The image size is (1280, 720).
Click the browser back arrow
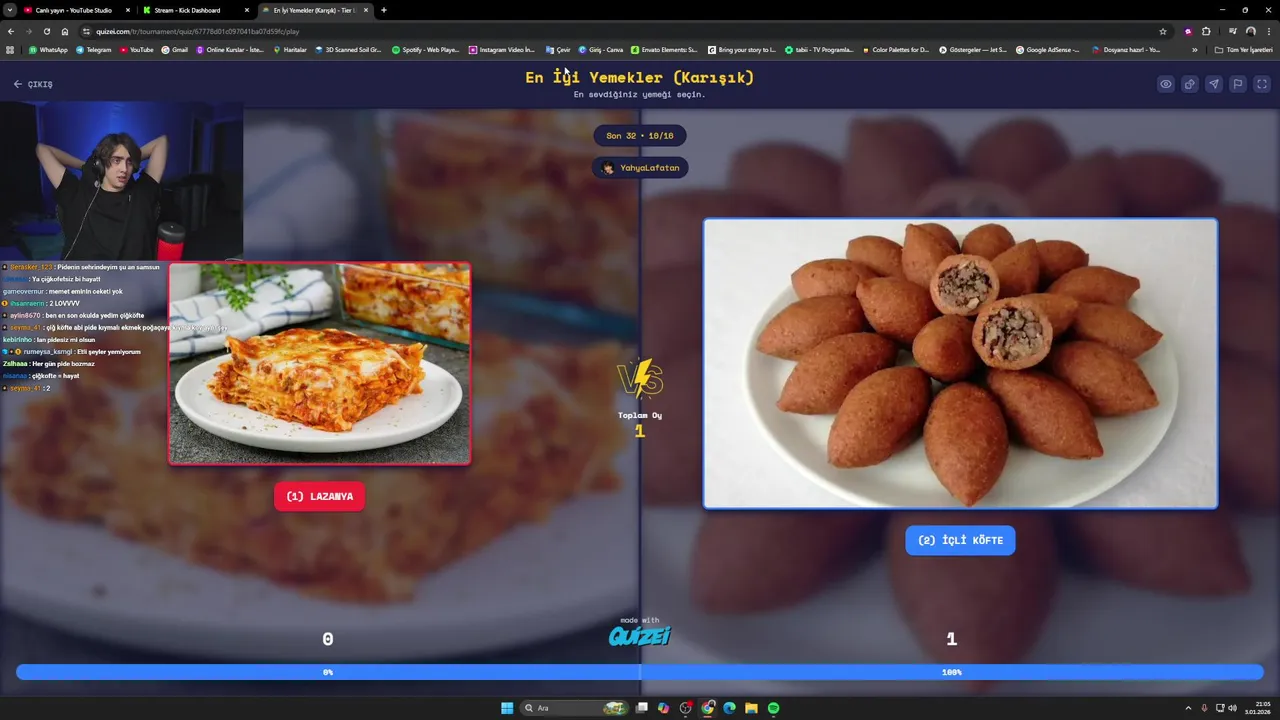[x=11, y=31]
